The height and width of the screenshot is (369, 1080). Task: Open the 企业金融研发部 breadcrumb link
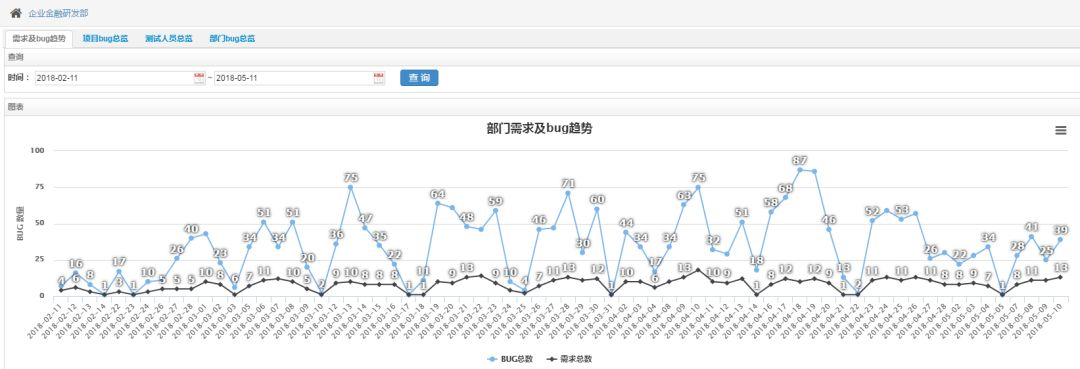tap(58, 14)
